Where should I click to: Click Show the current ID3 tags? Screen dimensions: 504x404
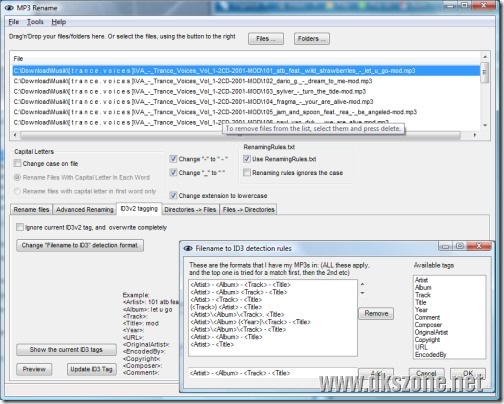(66, 350)
